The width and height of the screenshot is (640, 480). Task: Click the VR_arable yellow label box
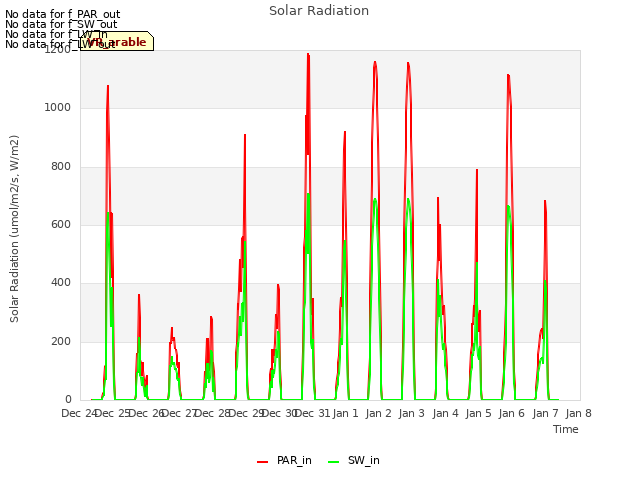117,41
